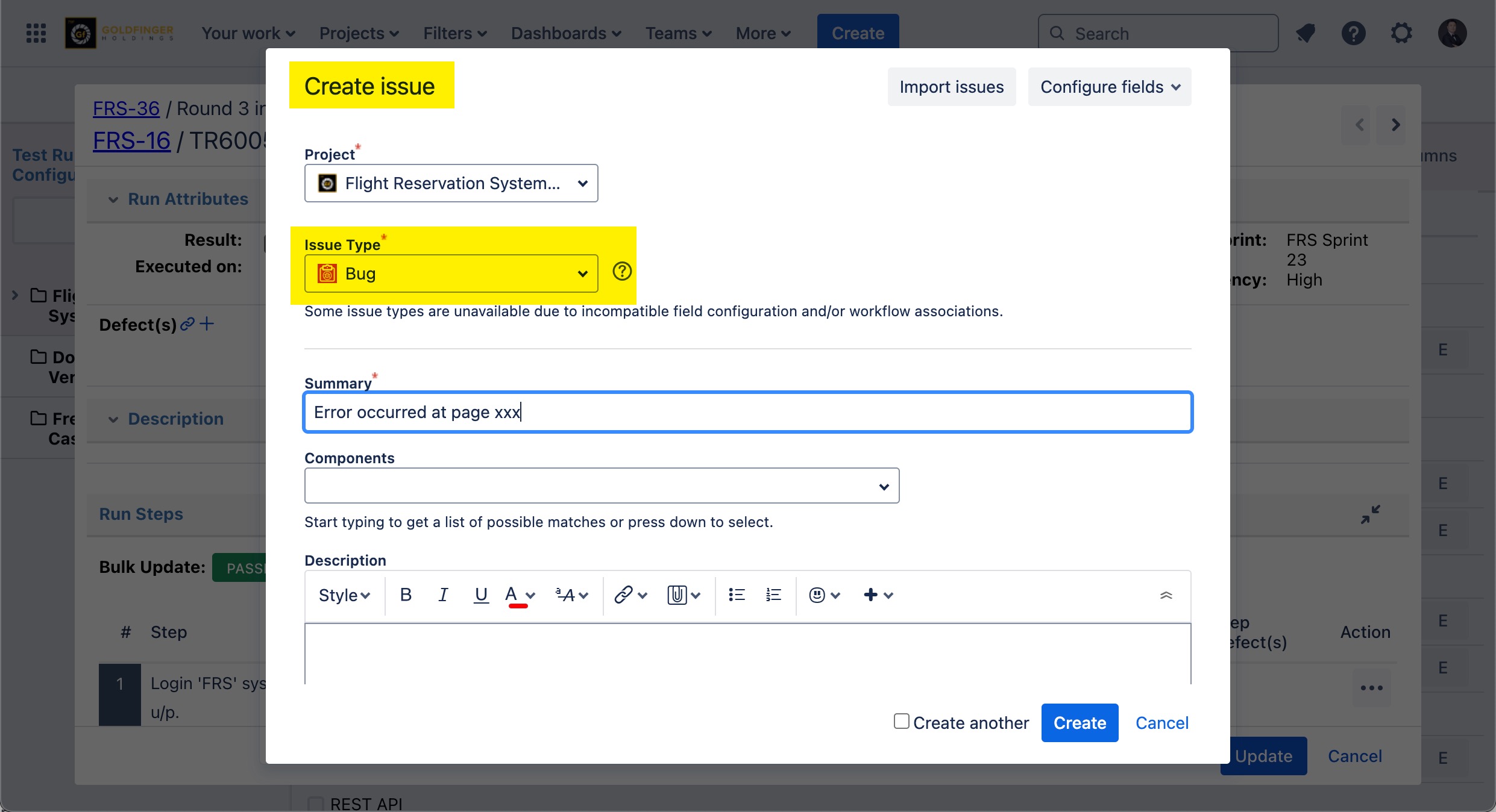This screenshot has width=1496, height=812.
Task: Click the blue Create submit button
Action: point(1079,723)
